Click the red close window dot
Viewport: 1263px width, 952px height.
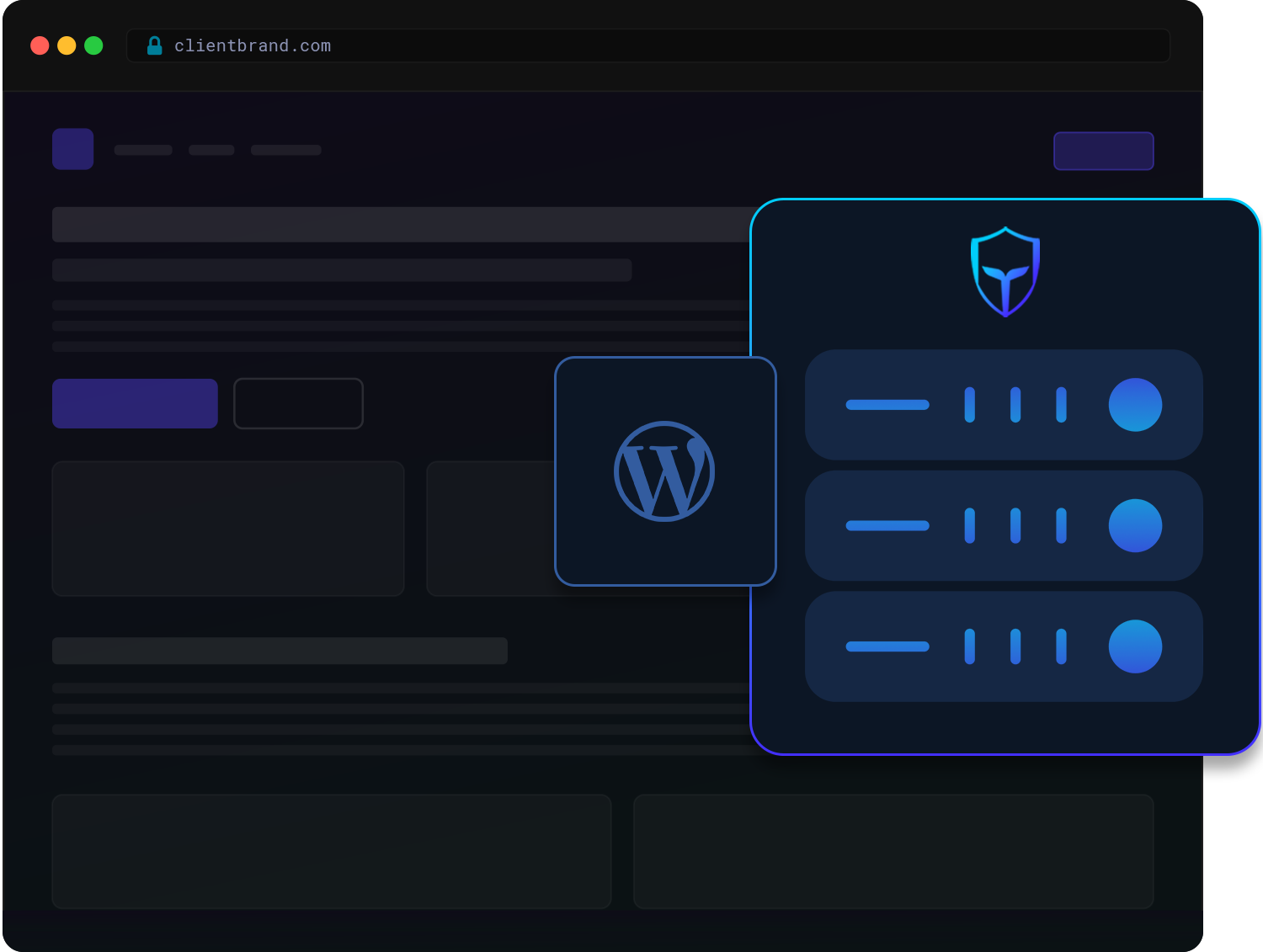point(40,45)
